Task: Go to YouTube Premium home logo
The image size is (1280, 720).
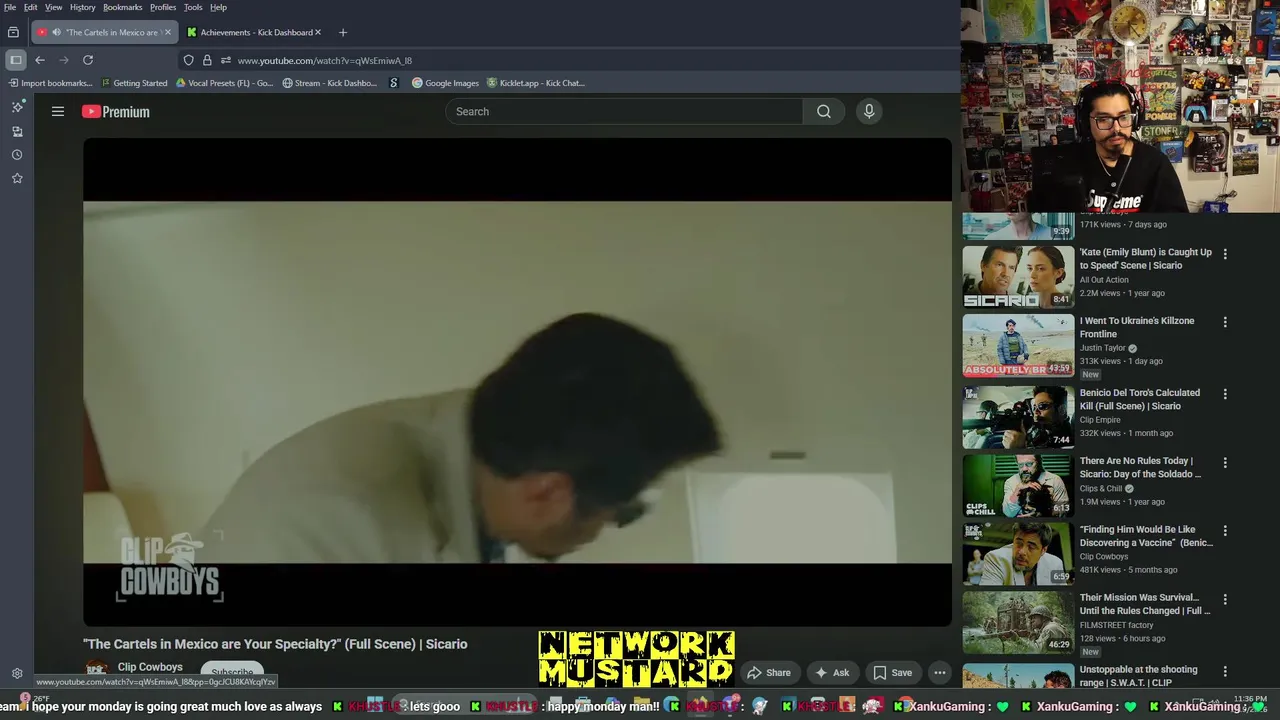Action: pos(116,112)
